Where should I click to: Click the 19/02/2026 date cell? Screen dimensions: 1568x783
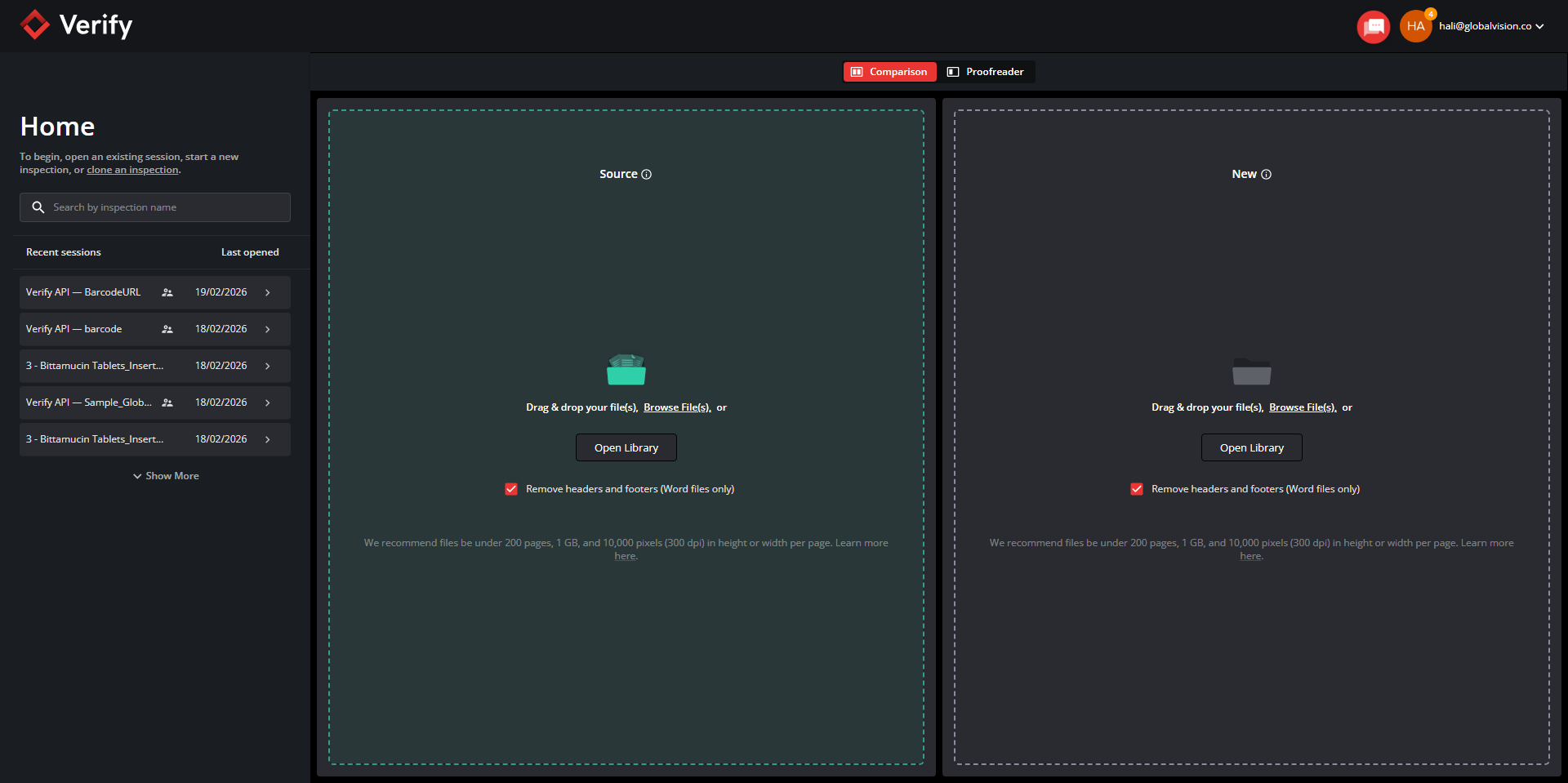pyautogui.click(x=220, y=292)
